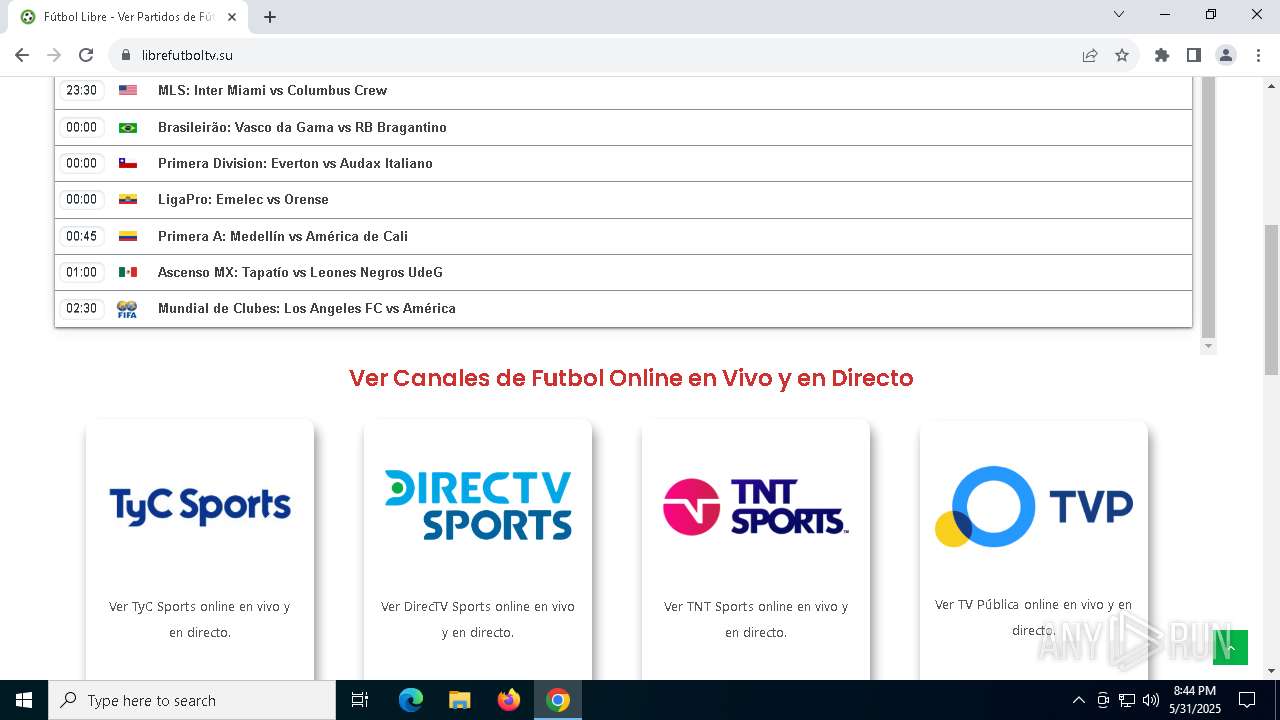Open Mundial de Clubes: Los Angeles FC vs América
The height and width of the screenshot is (720, 1280).
tap(307, 308)
